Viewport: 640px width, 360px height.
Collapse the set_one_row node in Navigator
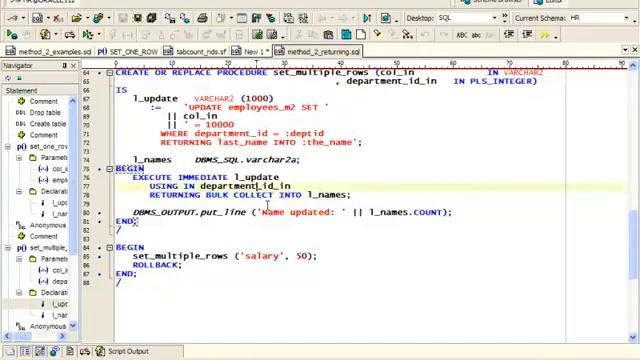click(8, 147)
